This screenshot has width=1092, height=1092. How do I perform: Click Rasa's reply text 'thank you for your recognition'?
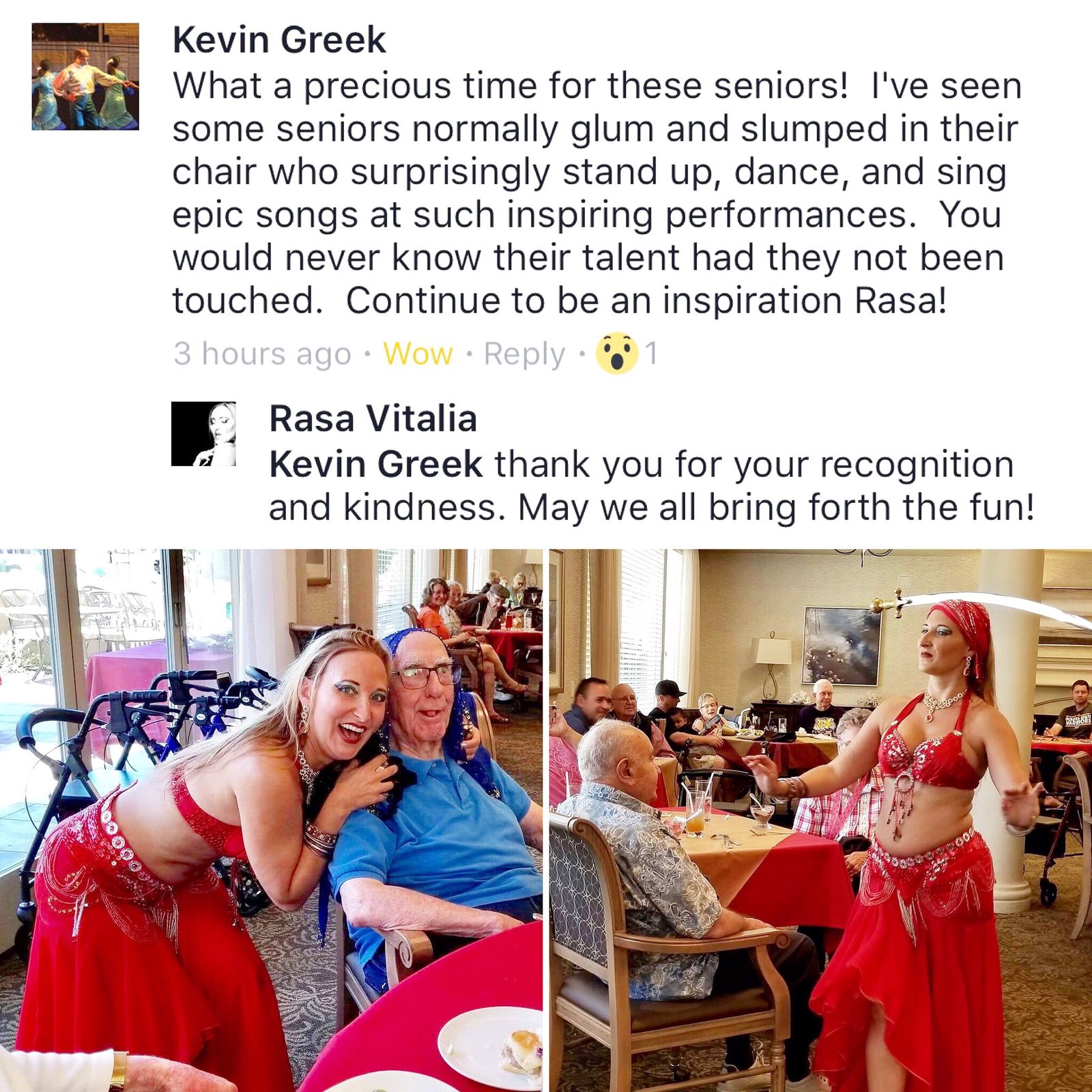click(x=754, y=465)
